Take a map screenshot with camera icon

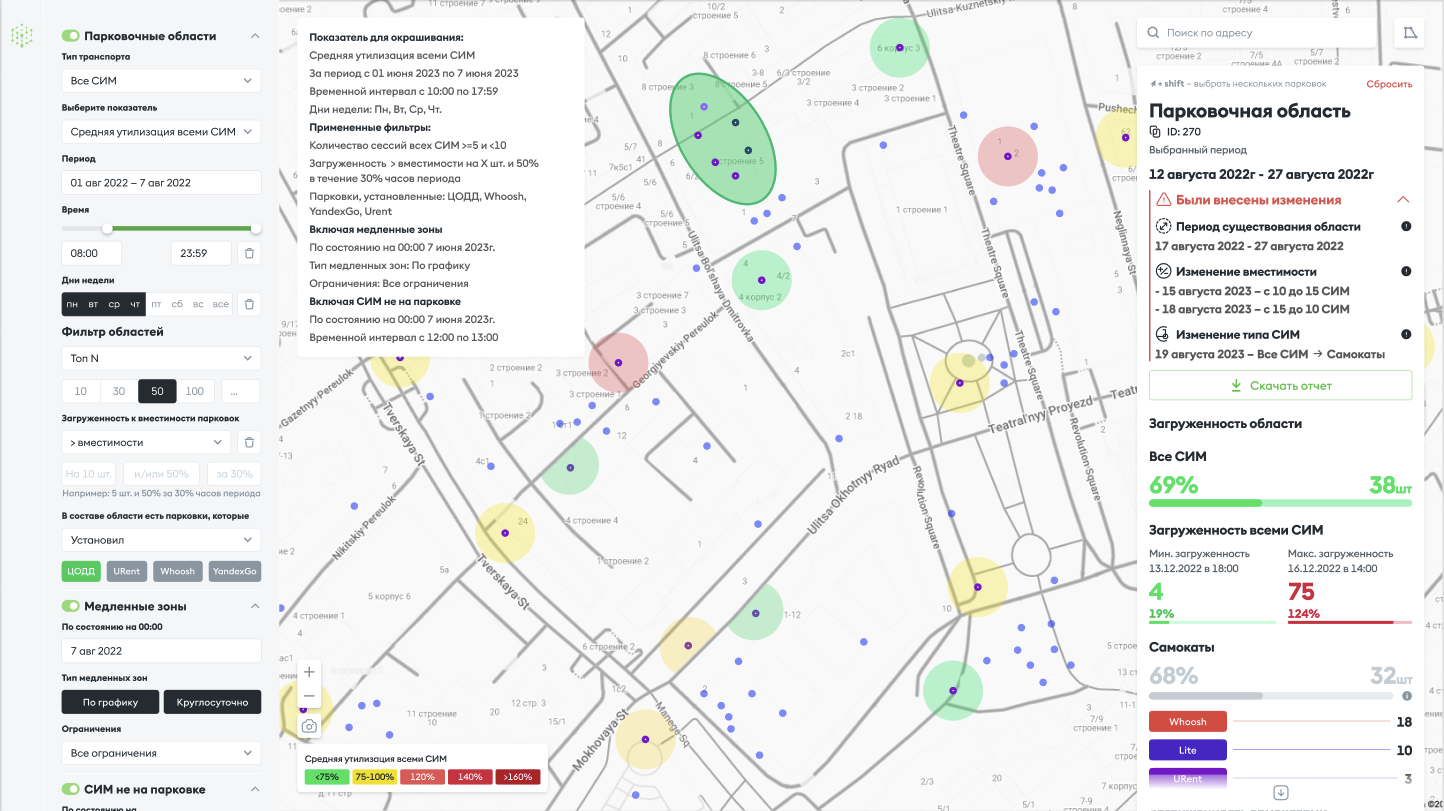pyautogui.click(x=309, y=726)
